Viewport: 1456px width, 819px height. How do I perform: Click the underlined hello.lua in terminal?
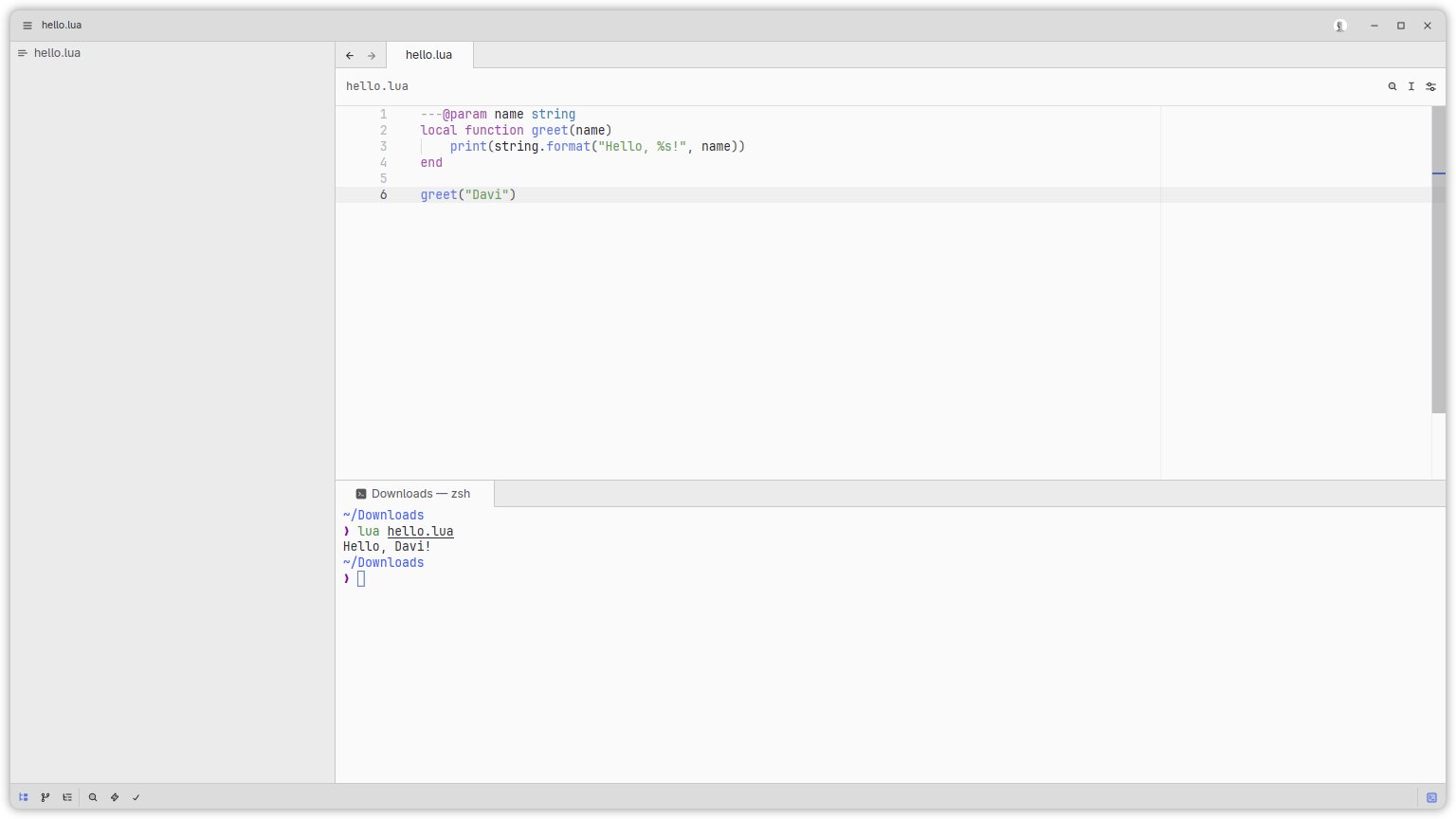tap(420, 532)
